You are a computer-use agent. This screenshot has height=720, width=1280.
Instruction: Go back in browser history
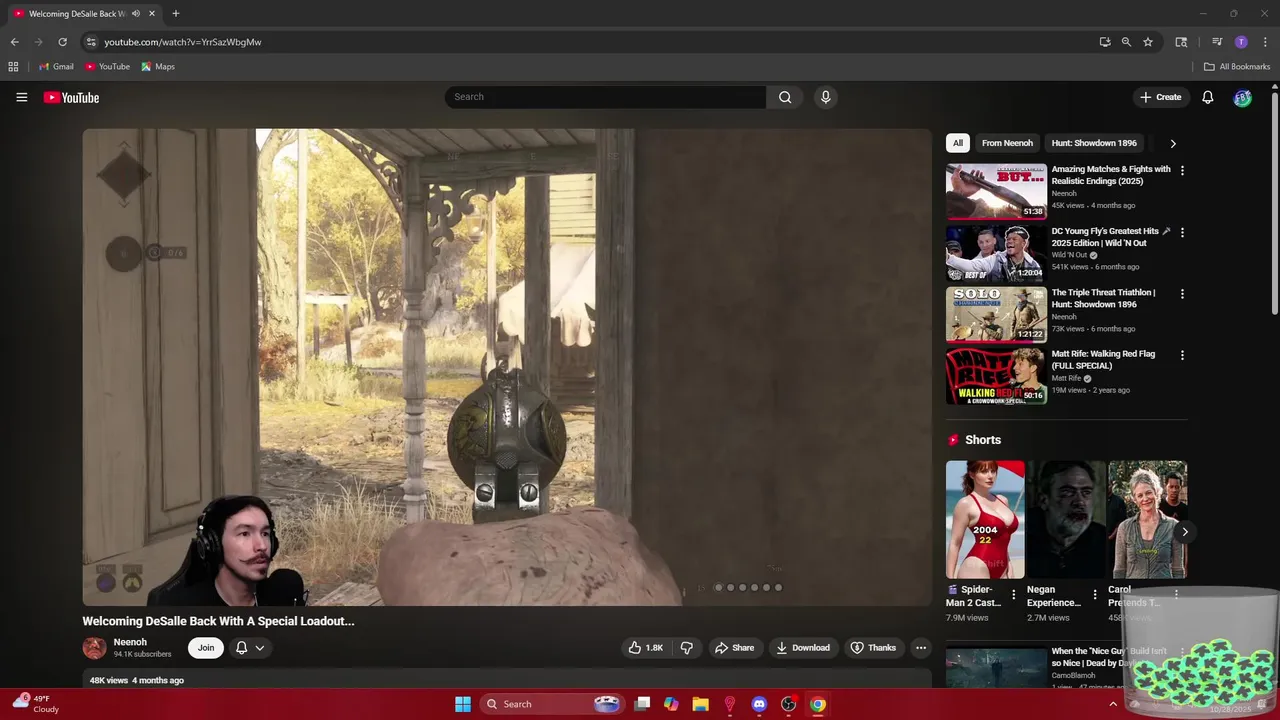(x=14, y=42)
